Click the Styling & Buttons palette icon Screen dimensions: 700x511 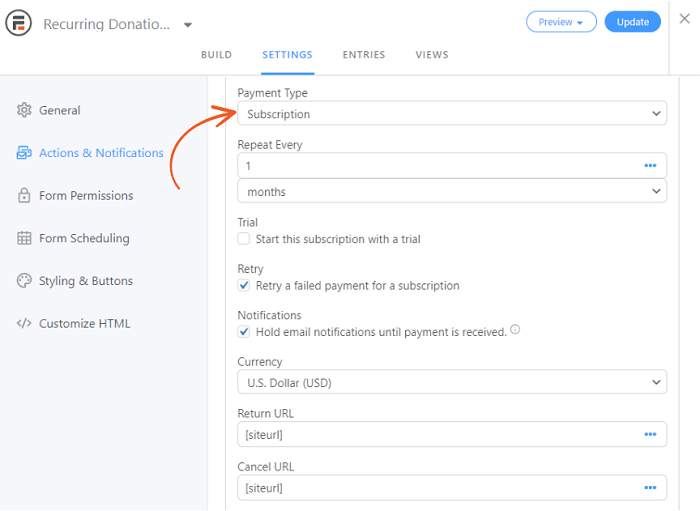coord(24,281)
